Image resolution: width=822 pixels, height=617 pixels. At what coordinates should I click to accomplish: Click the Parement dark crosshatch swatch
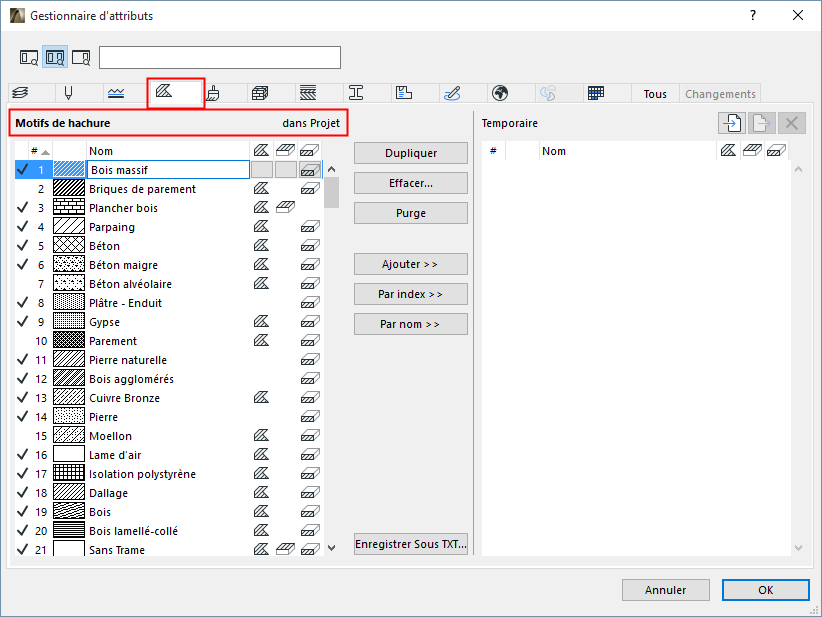69,341
